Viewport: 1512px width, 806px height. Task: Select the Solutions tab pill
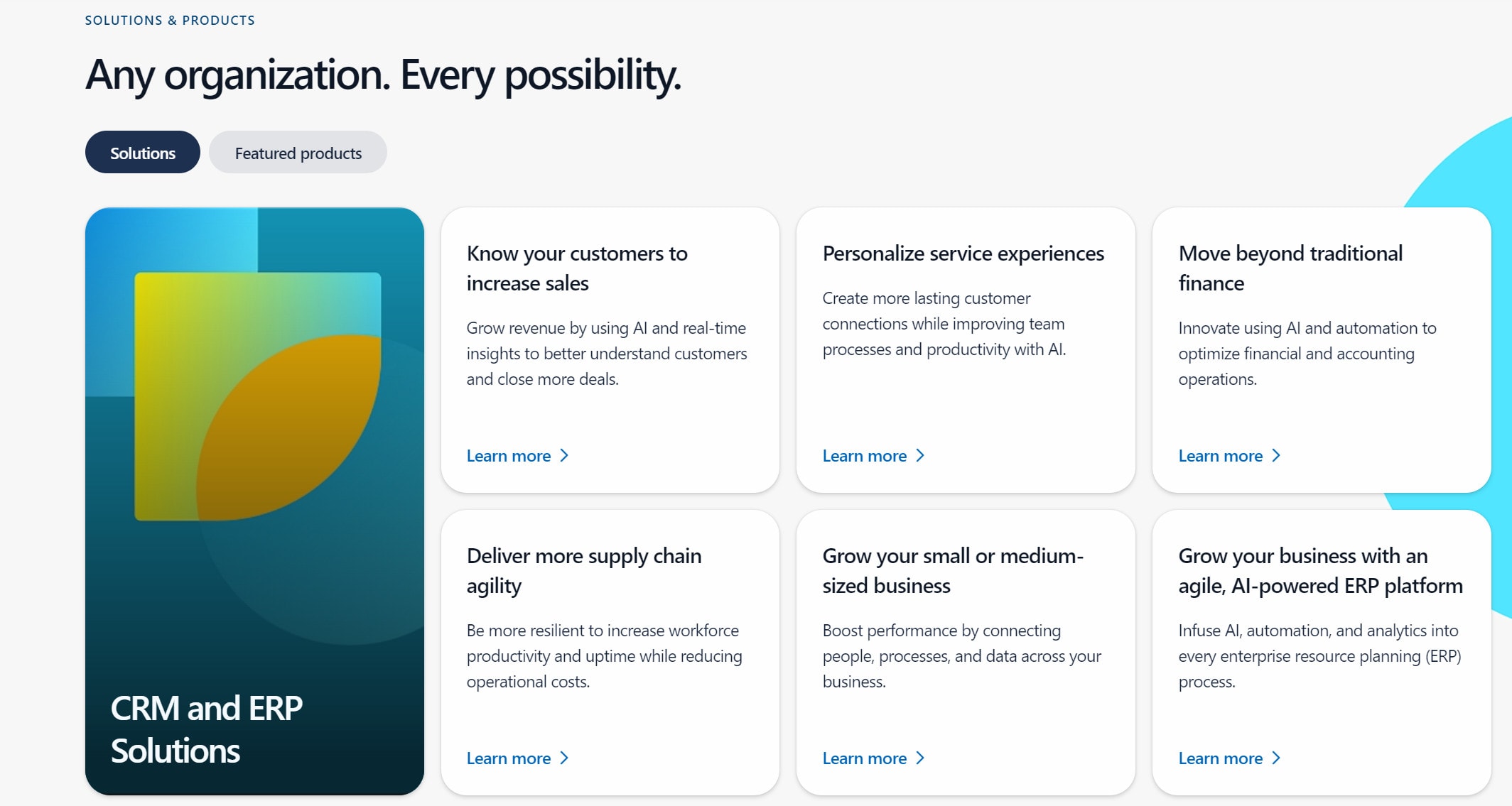coord(142,153)
